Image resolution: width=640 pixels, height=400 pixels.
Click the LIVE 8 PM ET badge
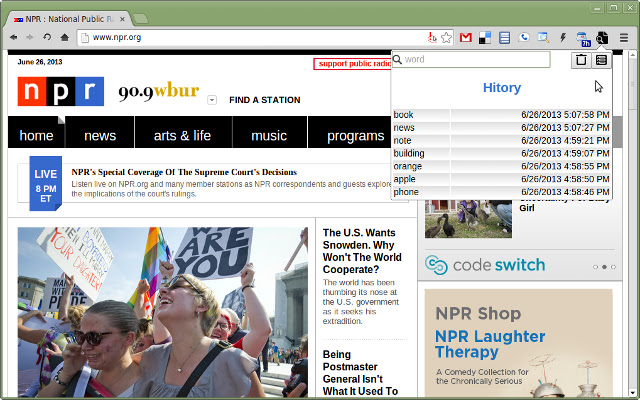pos(46,183)
